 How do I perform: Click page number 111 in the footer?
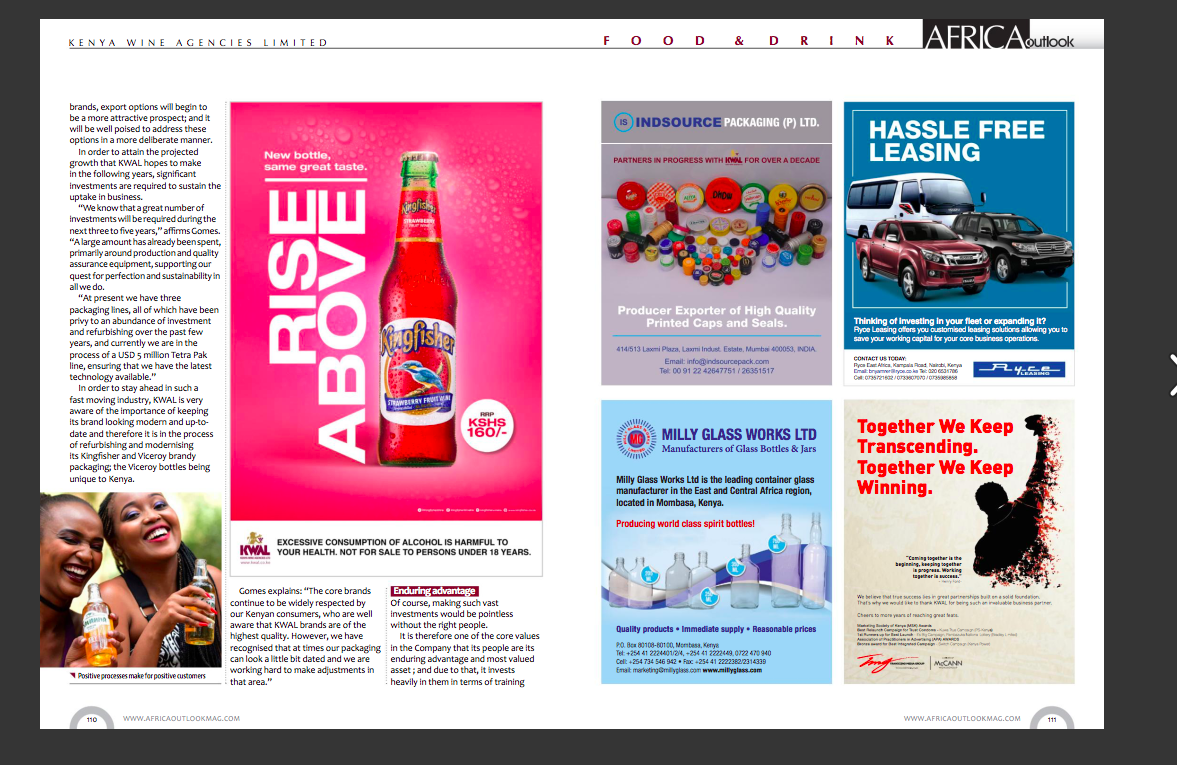(1052, 719)
